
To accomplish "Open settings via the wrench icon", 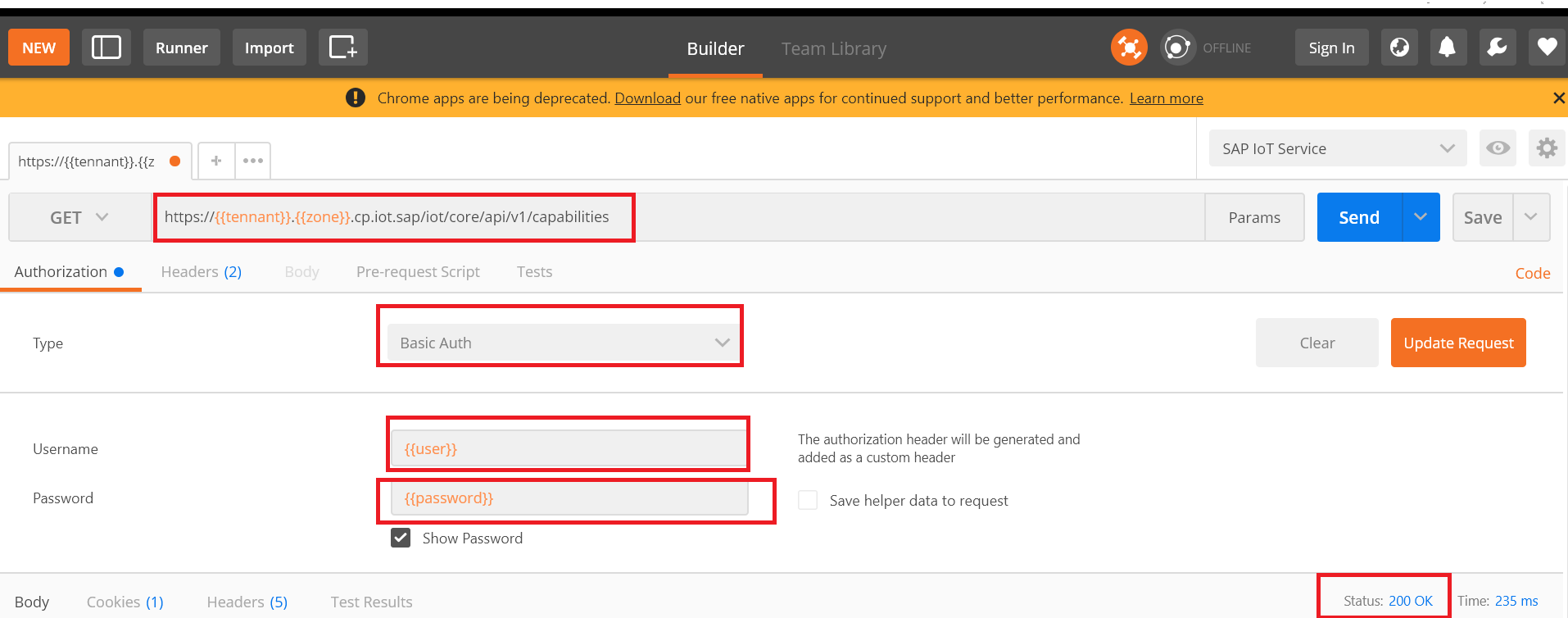I will [x=1497, y=48].
